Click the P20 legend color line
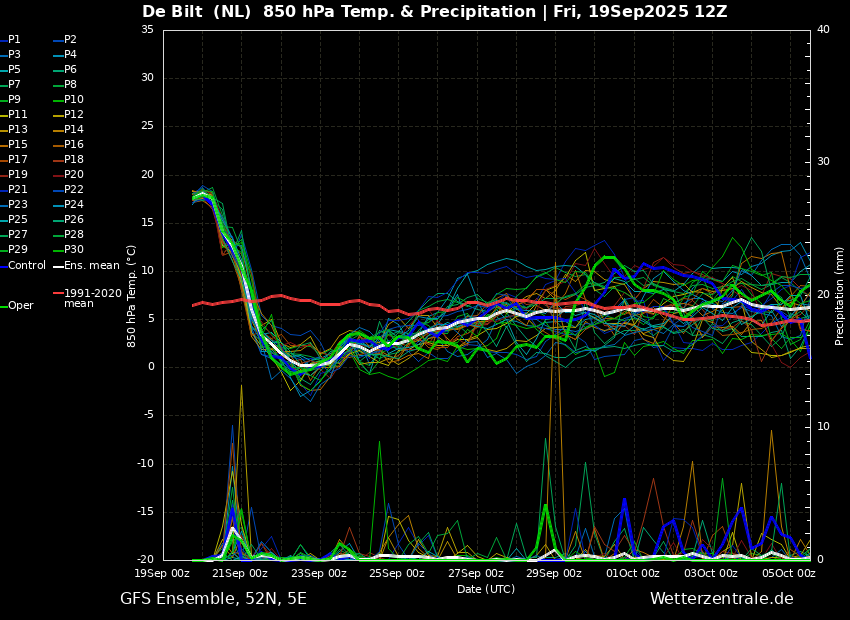Image resolution: width=850 pixels, height=620 pixels. pyautogui.click(x=57, y=175)
